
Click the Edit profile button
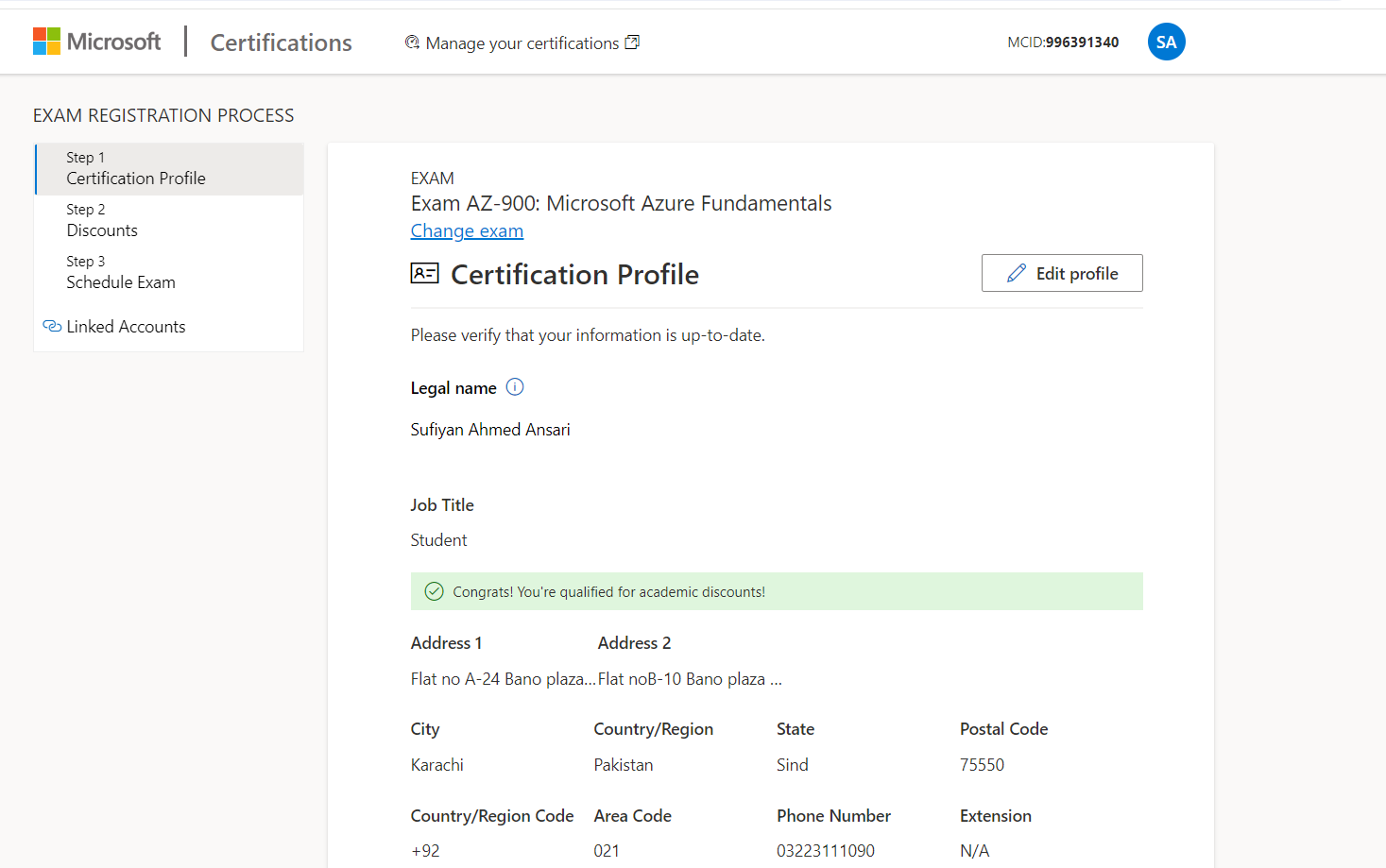pyautogui.click(x=1062, y=272)
